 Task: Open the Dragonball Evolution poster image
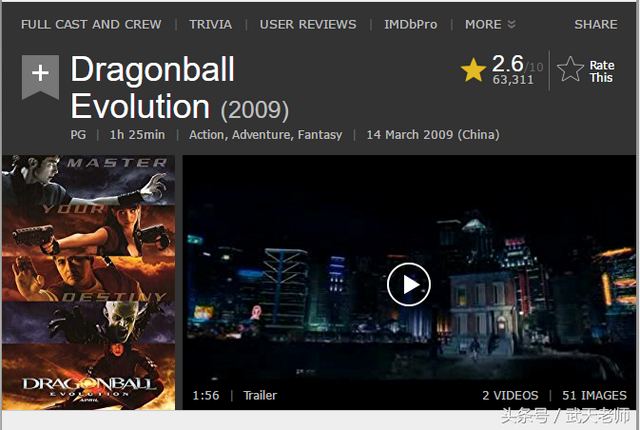89,282
